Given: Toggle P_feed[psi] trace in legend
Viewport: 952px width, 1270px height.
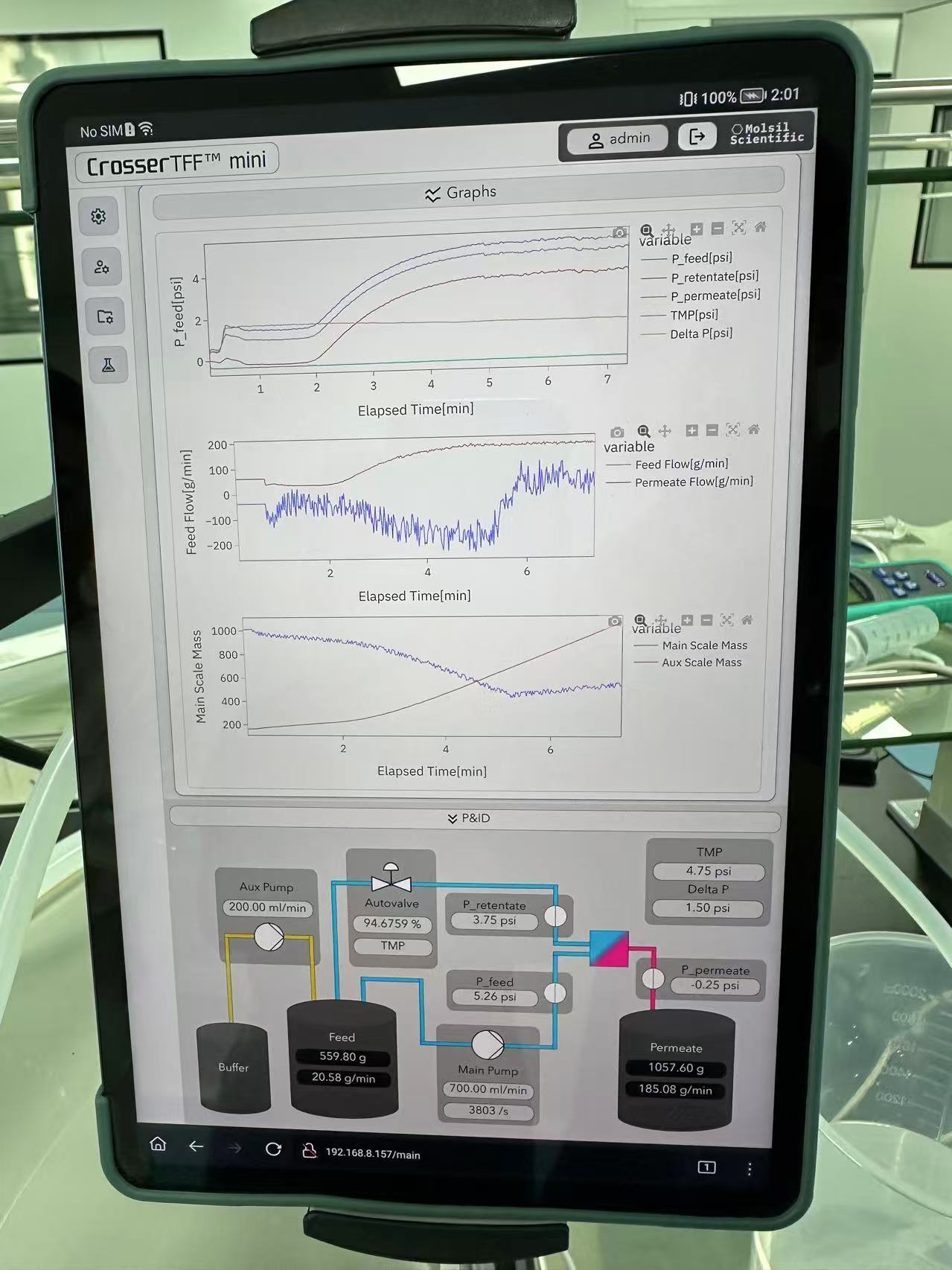Looking at the screenshot, I should pos(687,258).
